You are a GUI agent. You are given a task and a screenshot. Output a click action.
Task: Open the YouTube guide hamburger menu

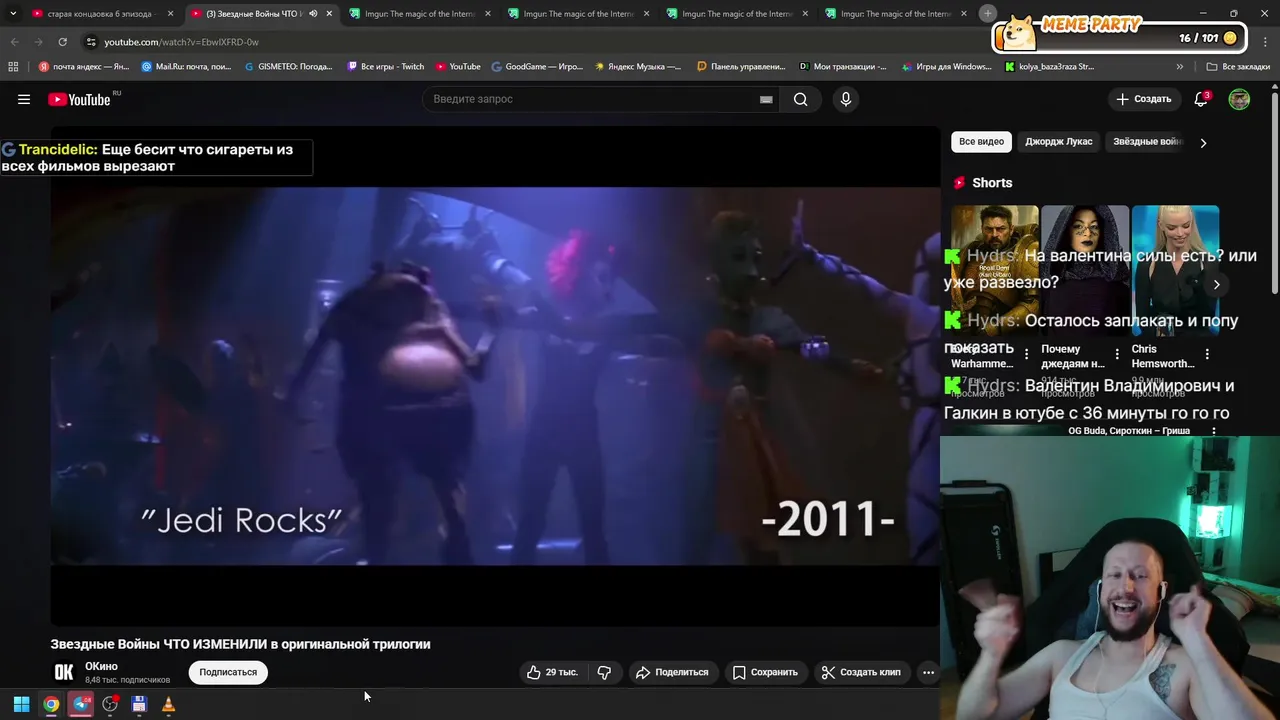[24, 99]
